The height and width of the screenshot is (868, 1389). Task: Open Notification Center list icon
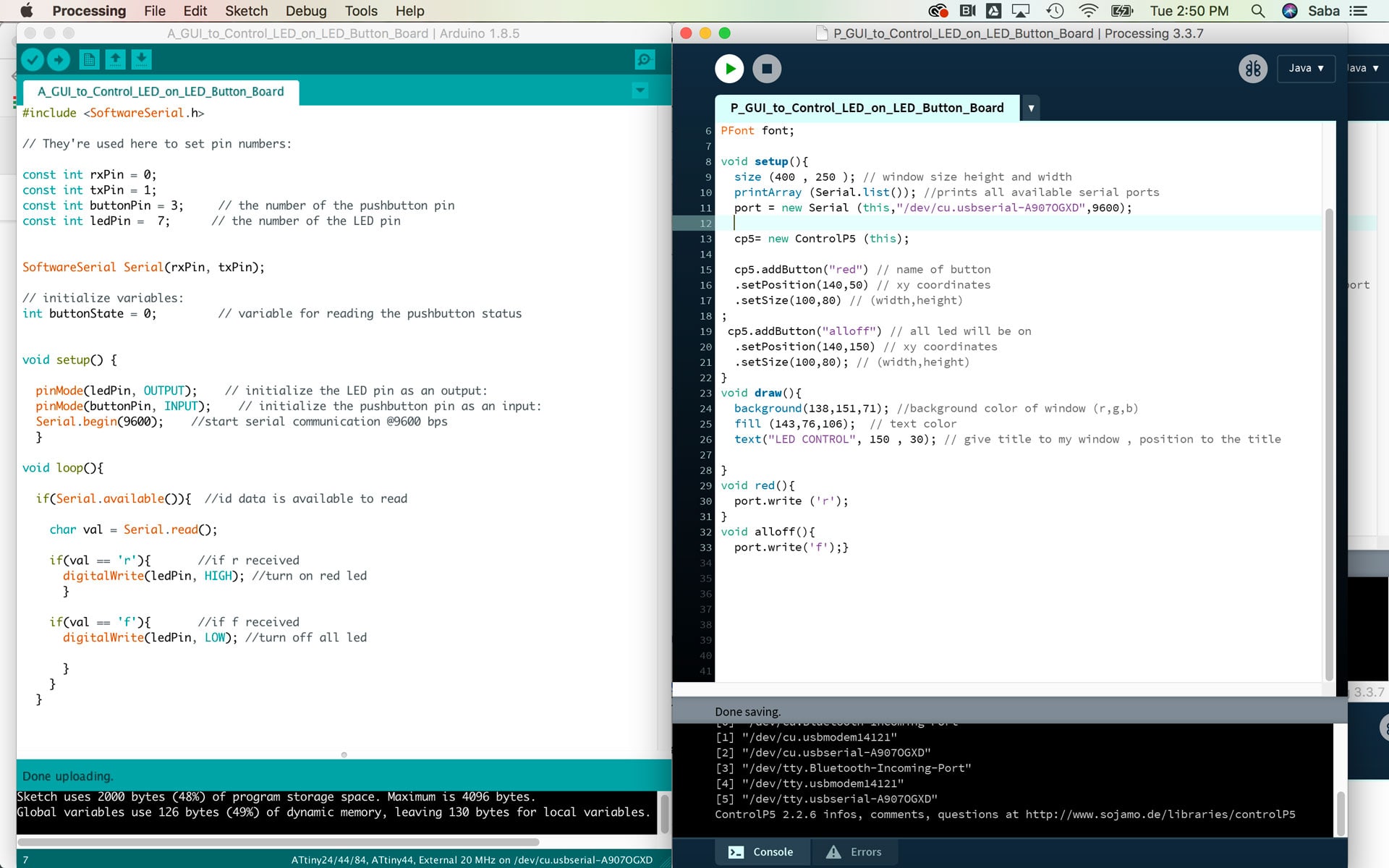coord(1359,11)
